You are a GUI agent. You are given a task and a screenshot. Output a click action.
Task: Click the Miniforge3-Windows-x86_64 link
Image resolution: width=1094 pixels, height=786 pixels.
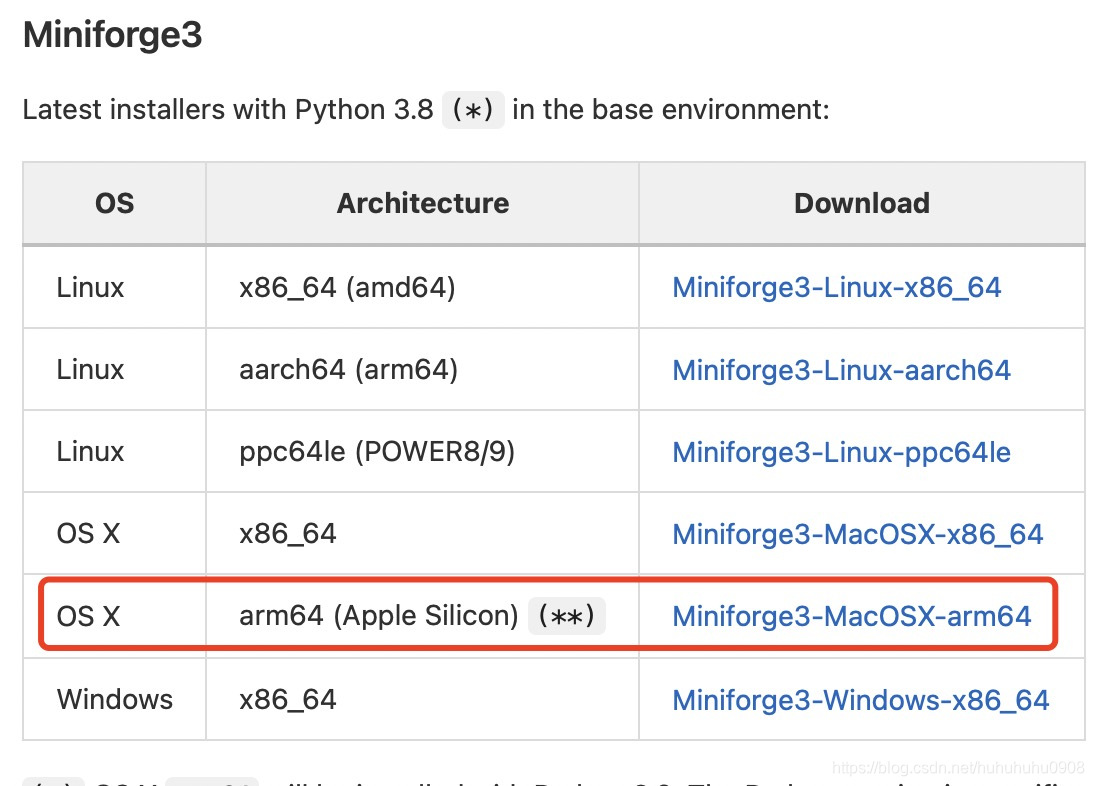pos(860,699)
